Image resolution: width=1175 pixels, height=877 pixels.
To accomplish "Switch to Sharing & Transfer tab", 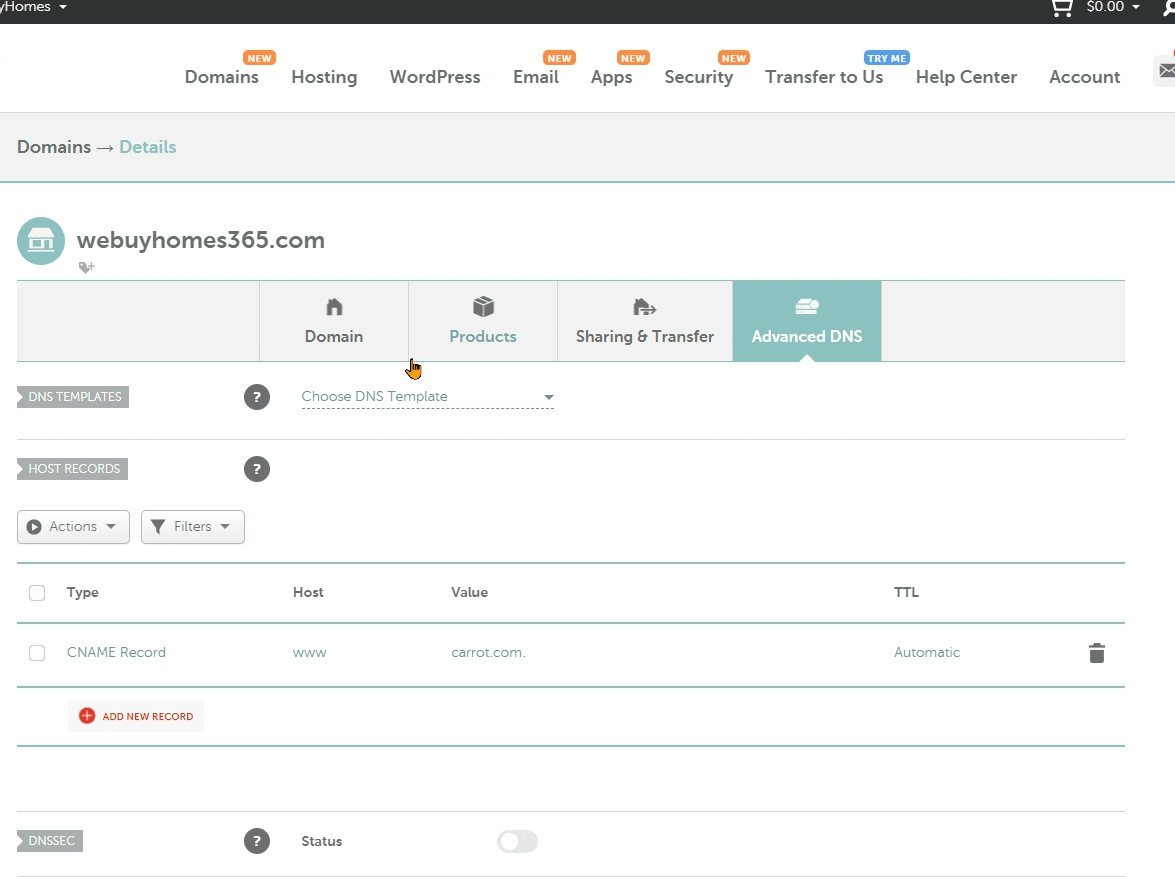I will [x=645, y=322].
